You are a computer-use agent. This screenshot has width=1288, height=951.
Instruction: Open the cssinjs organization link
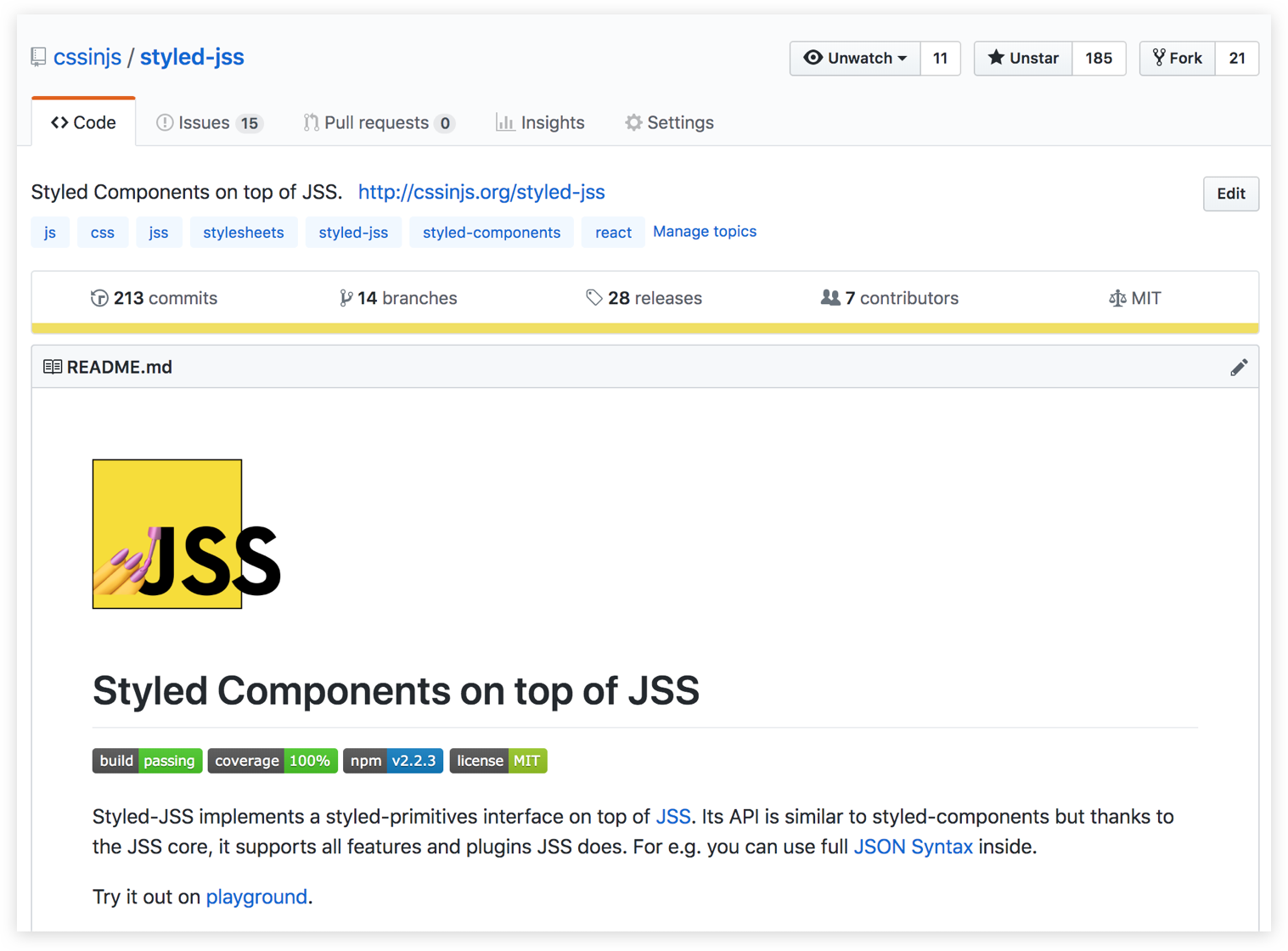coord(87,57)
